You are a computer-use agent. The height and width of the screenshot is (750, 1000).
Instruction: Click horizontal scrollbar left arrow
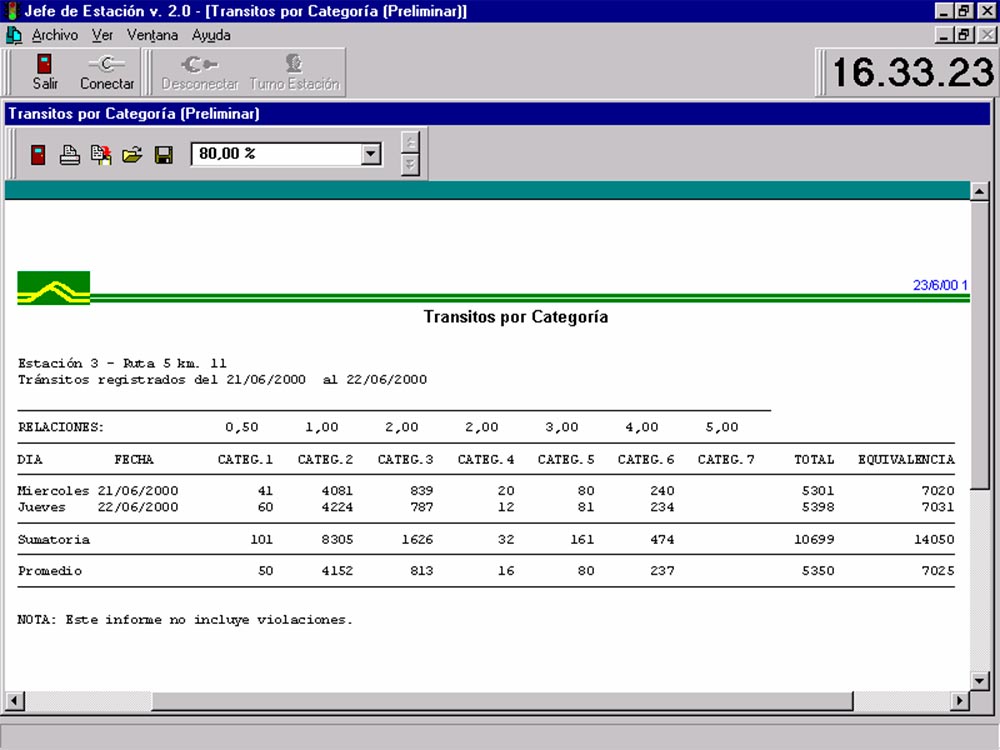pos(15,701)
